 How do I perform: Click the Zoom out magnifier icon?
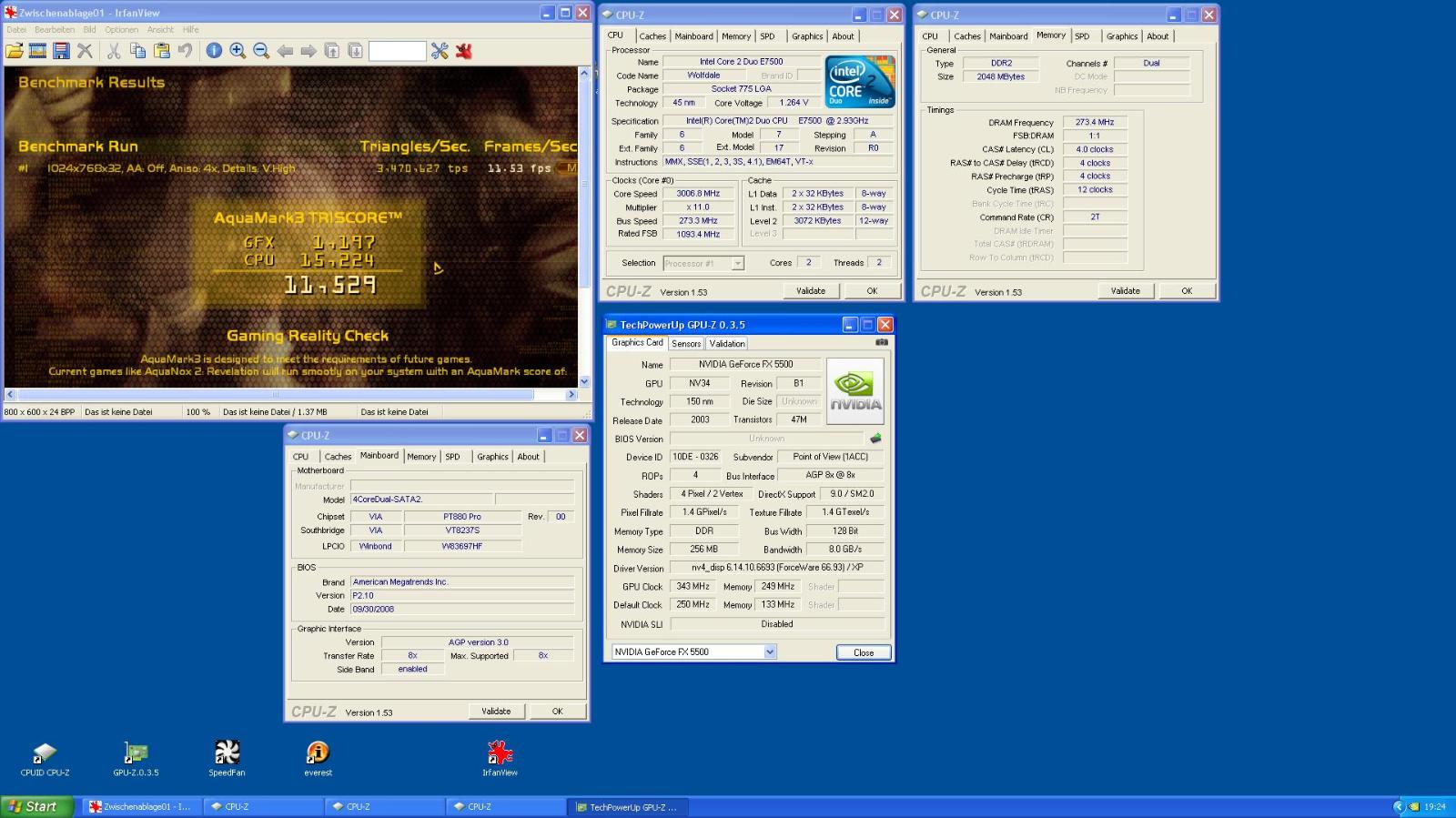(261, 51)
